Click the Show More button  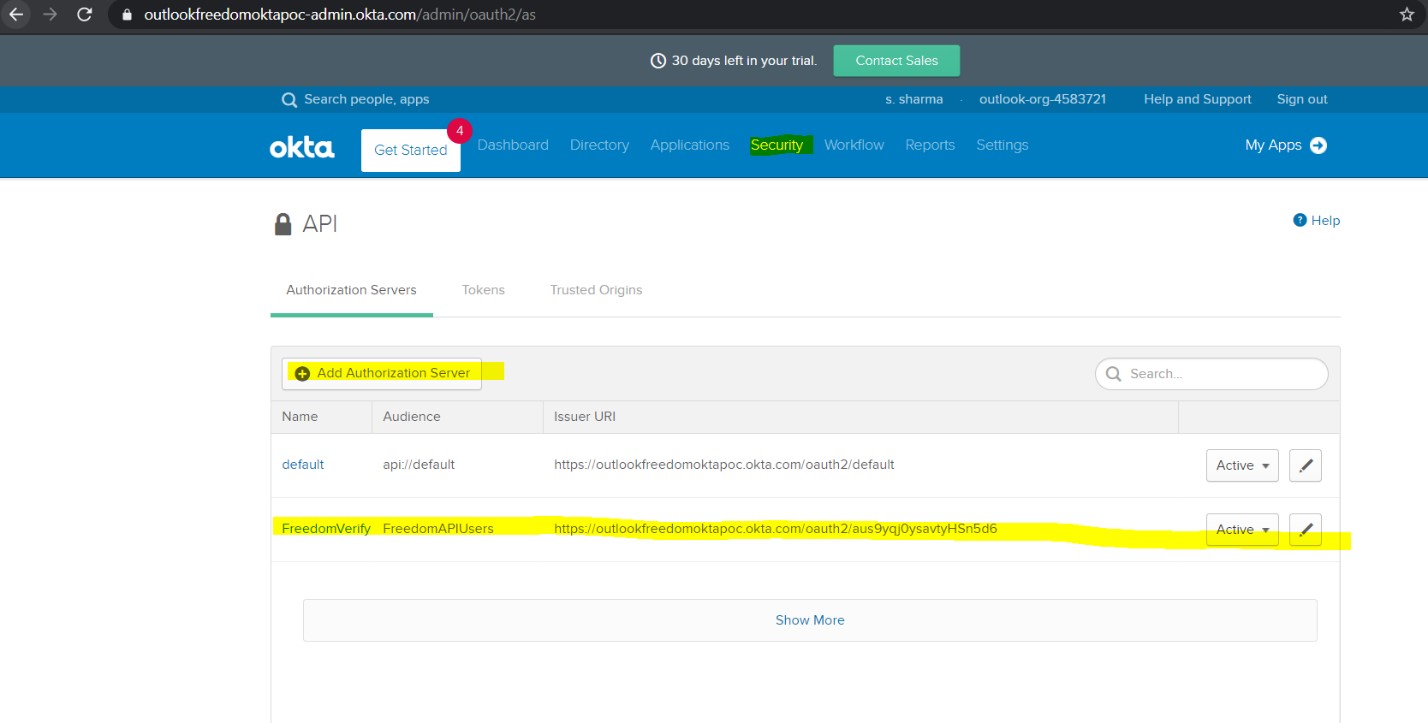pyautogui.click(x=810, y=620)
